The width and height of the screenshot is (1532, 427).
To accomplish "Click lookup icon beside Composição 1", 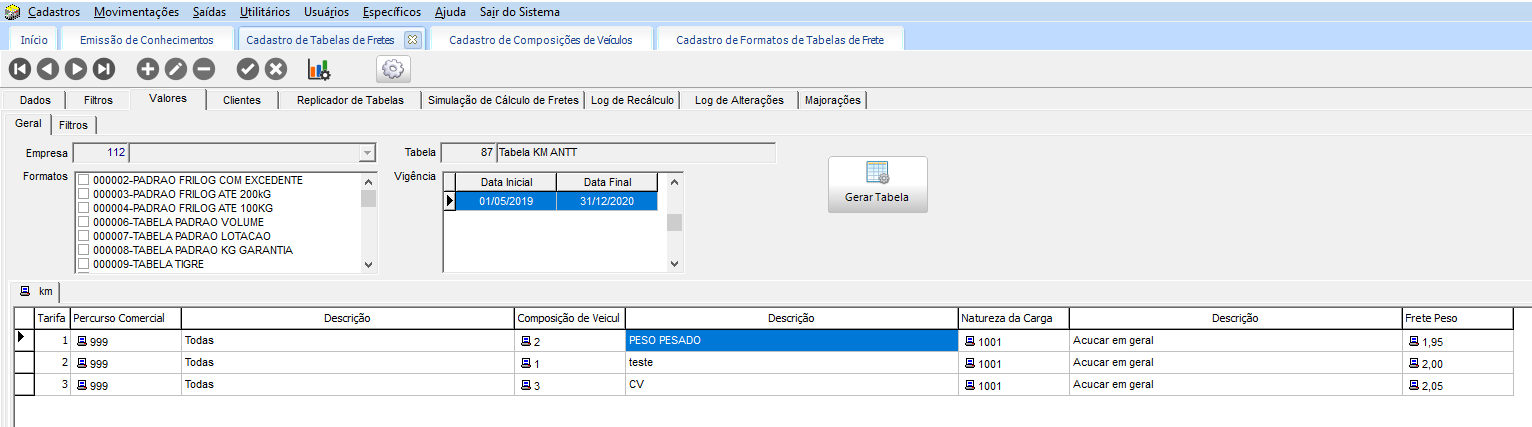I will coord(526,363).
